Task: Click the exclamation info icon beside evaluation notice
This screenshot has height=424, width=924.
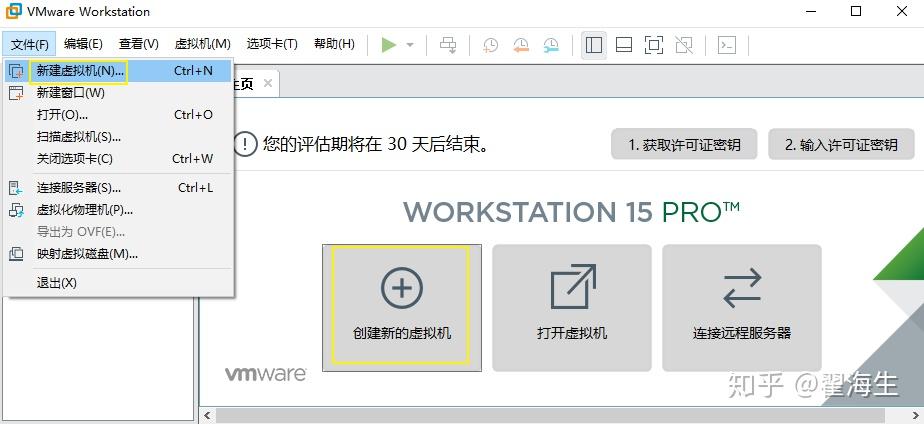Action: coord(245,144)
